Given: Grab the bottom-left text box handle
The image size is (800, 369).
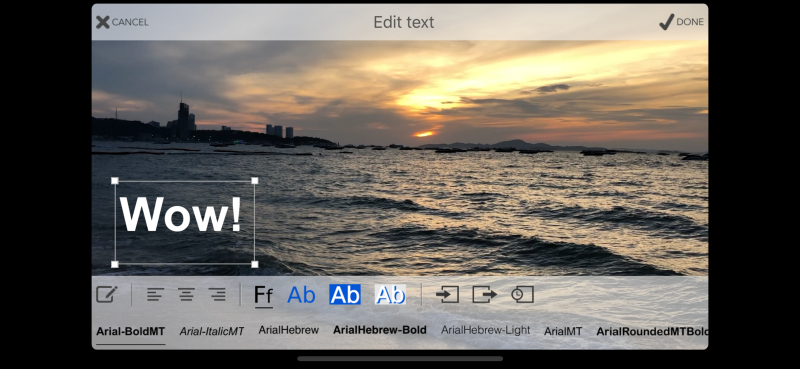Looking at the screenshot, I should pyautogui.click(x=115, y=264).
